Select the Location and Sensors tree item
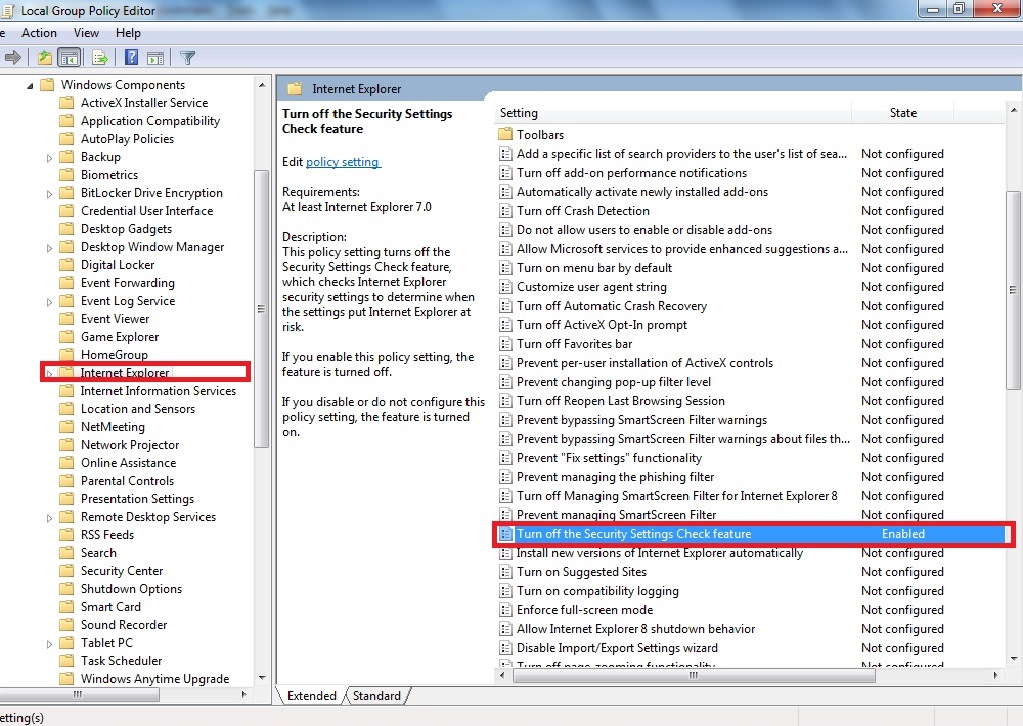This screenshot has height=726, width=1023. pos(138,409)
